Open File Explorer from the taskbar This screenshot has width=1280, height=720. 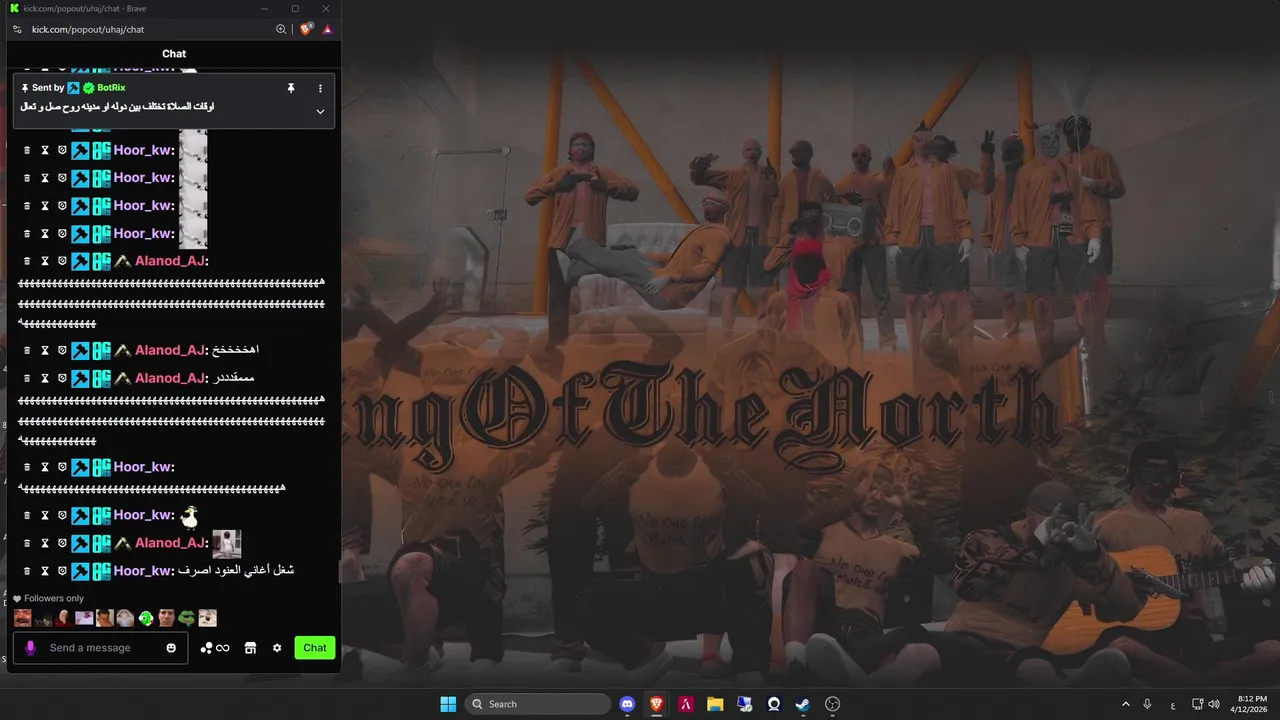715,704
